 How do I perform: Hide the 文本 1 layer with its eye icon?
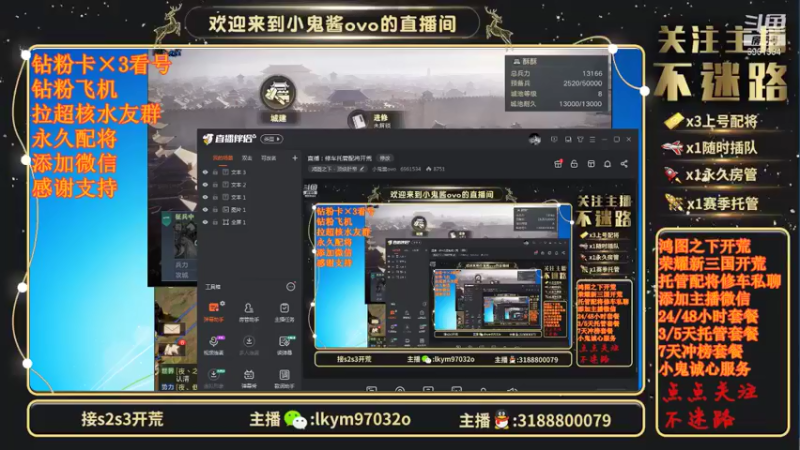pyautogui.click(x=206, y=197)
